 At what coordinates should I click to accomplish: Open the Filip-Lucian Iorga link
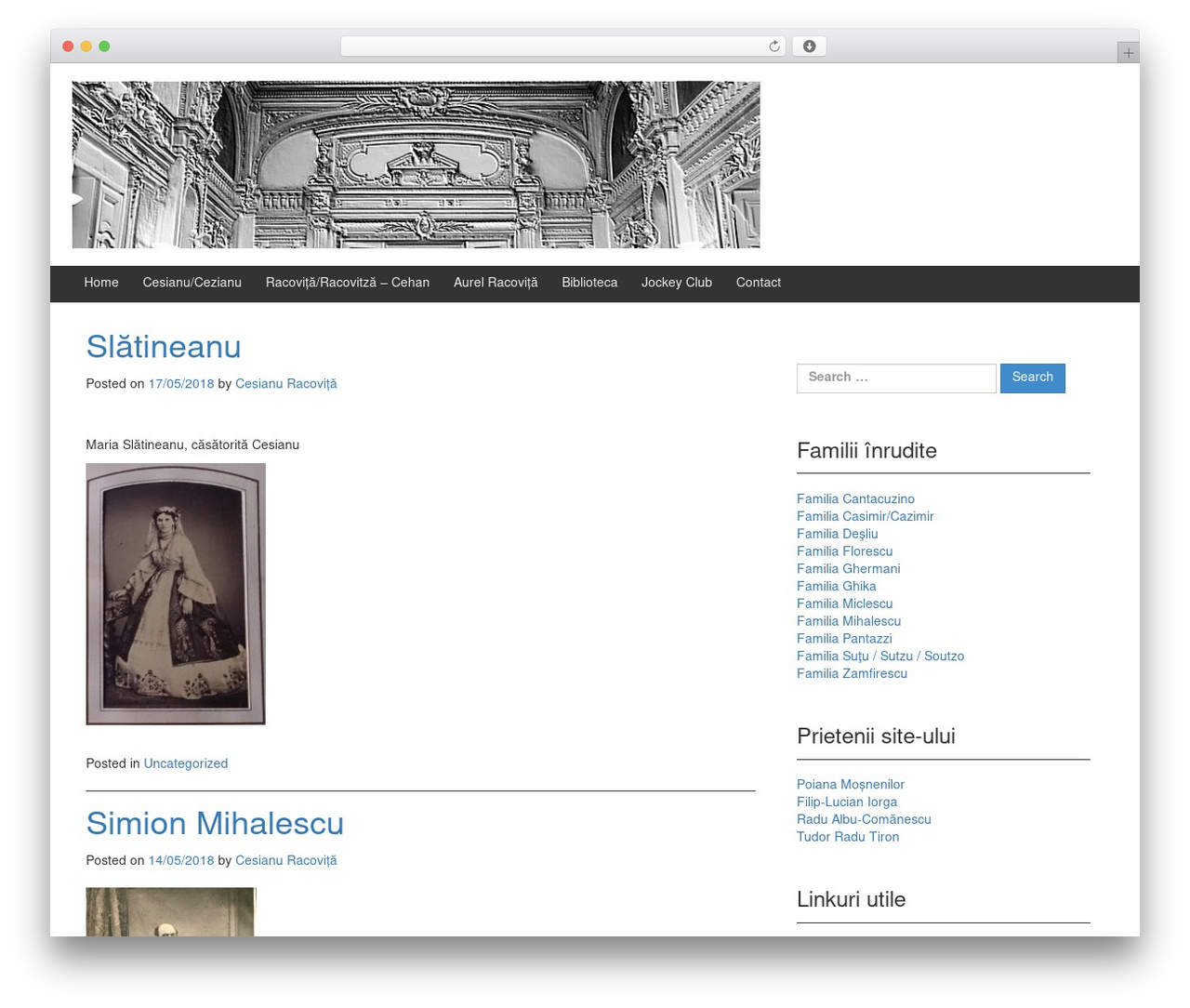pyautogui.click(x=847, y=803)
